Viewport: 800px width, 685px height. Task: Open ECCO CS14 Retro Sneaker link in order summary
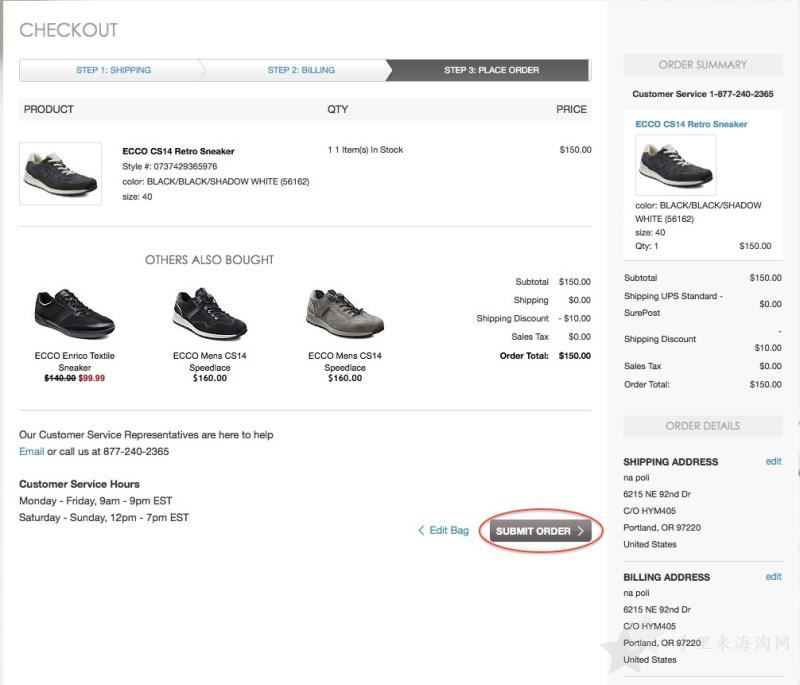691,124
